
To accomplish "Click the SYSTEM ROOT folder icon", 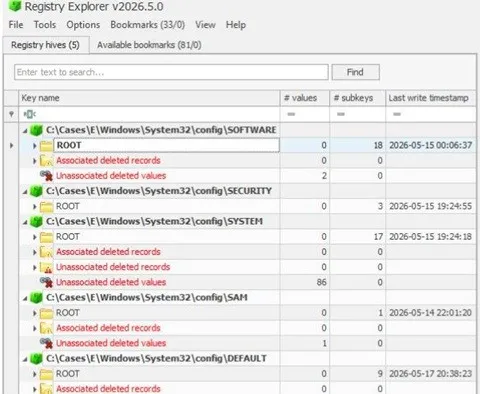I will pyautogui.click(x=46, y=237).
